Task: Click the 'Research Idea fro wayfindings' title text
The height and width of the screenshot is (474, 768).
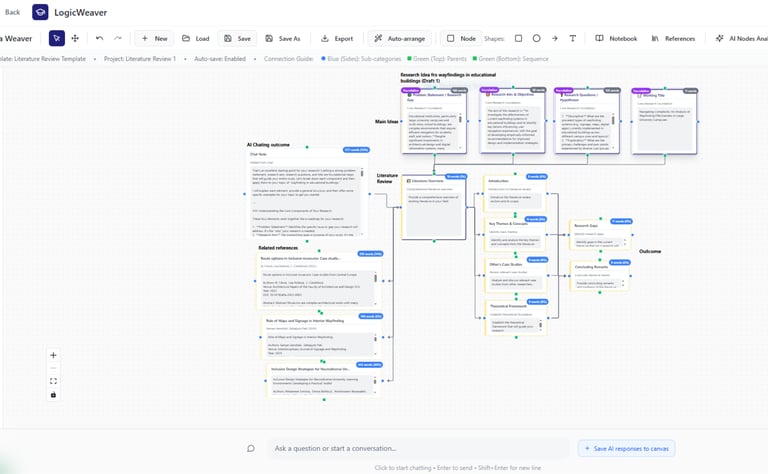Action: [448, 77]
